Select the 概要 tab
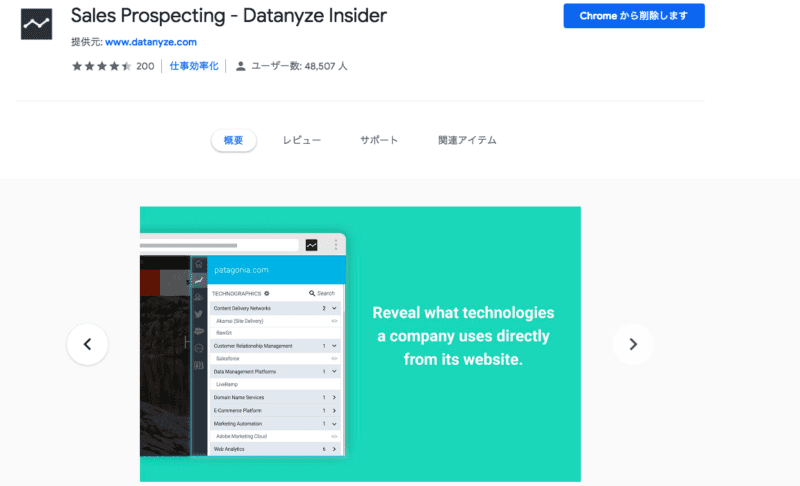Image resolution: width=800 pixels, height=486 pixels. pos(233,140)
